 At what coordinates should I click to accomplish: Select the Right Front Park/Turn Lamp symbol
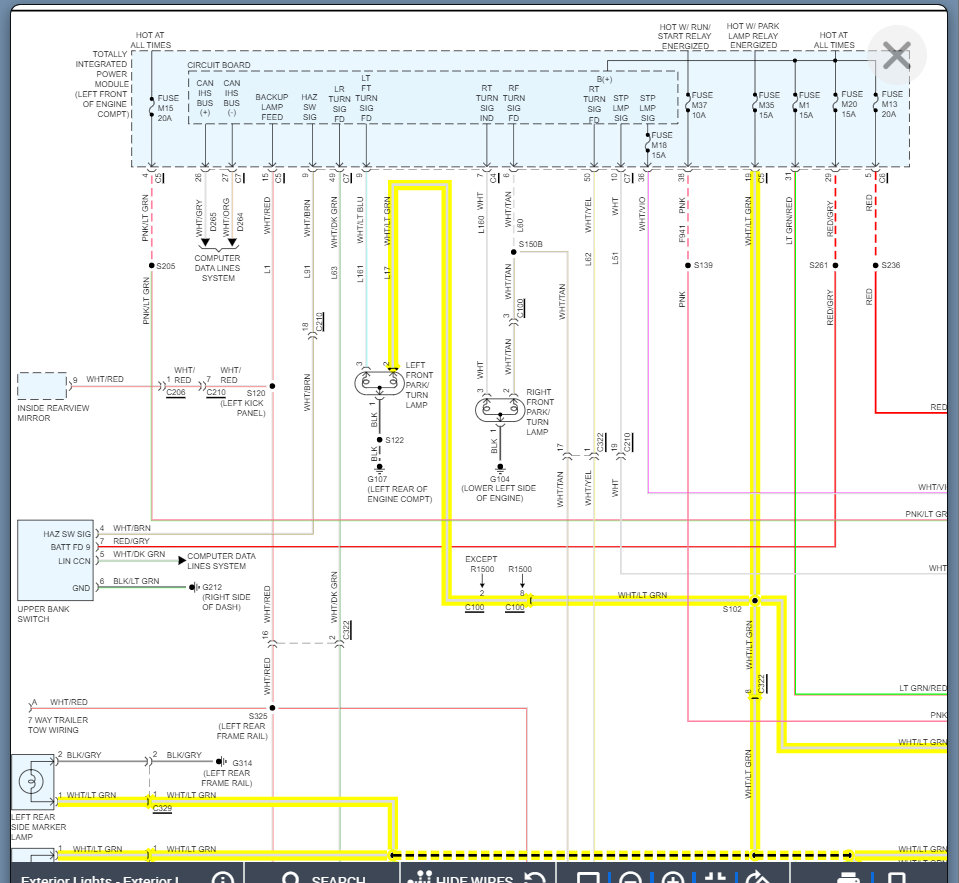coord(500,410)
